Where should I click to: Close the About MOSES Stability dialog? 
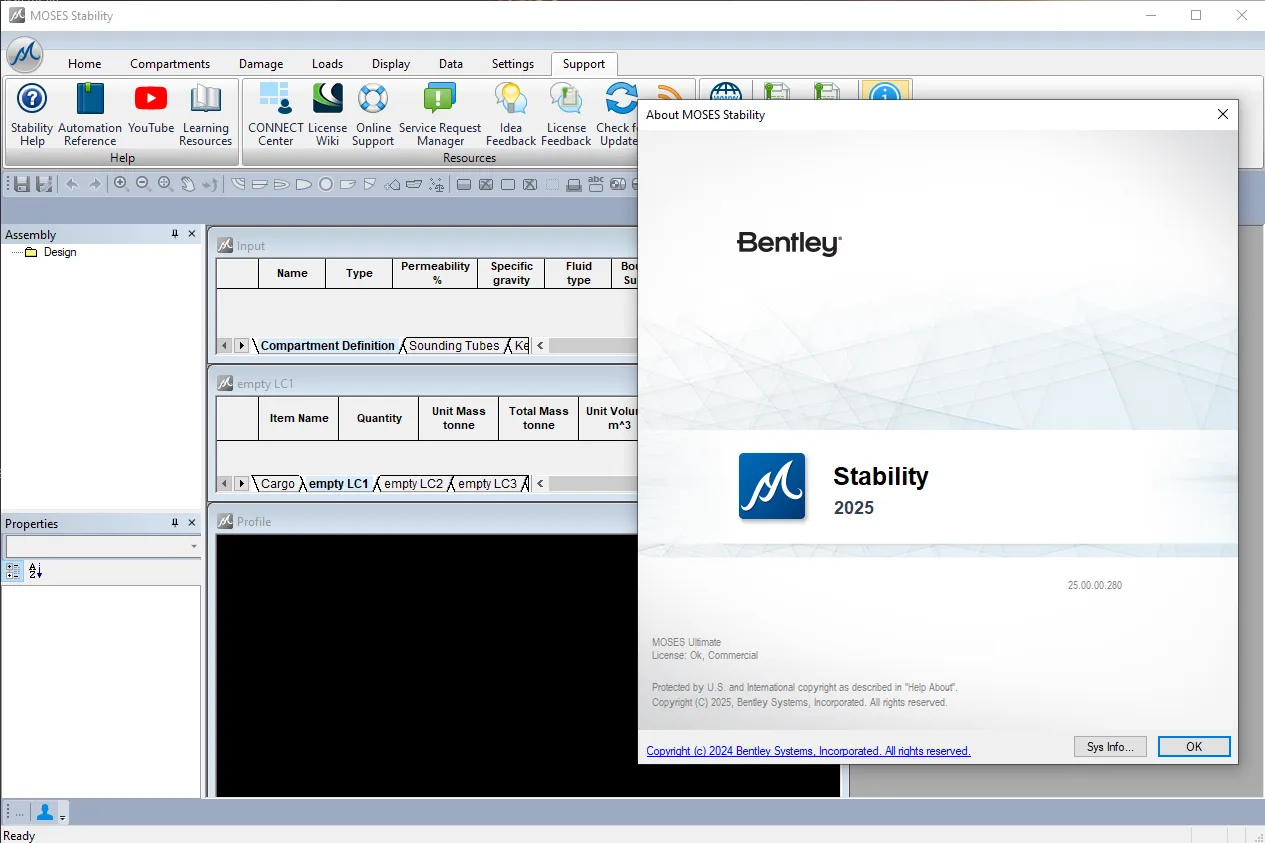[1222, 115]
